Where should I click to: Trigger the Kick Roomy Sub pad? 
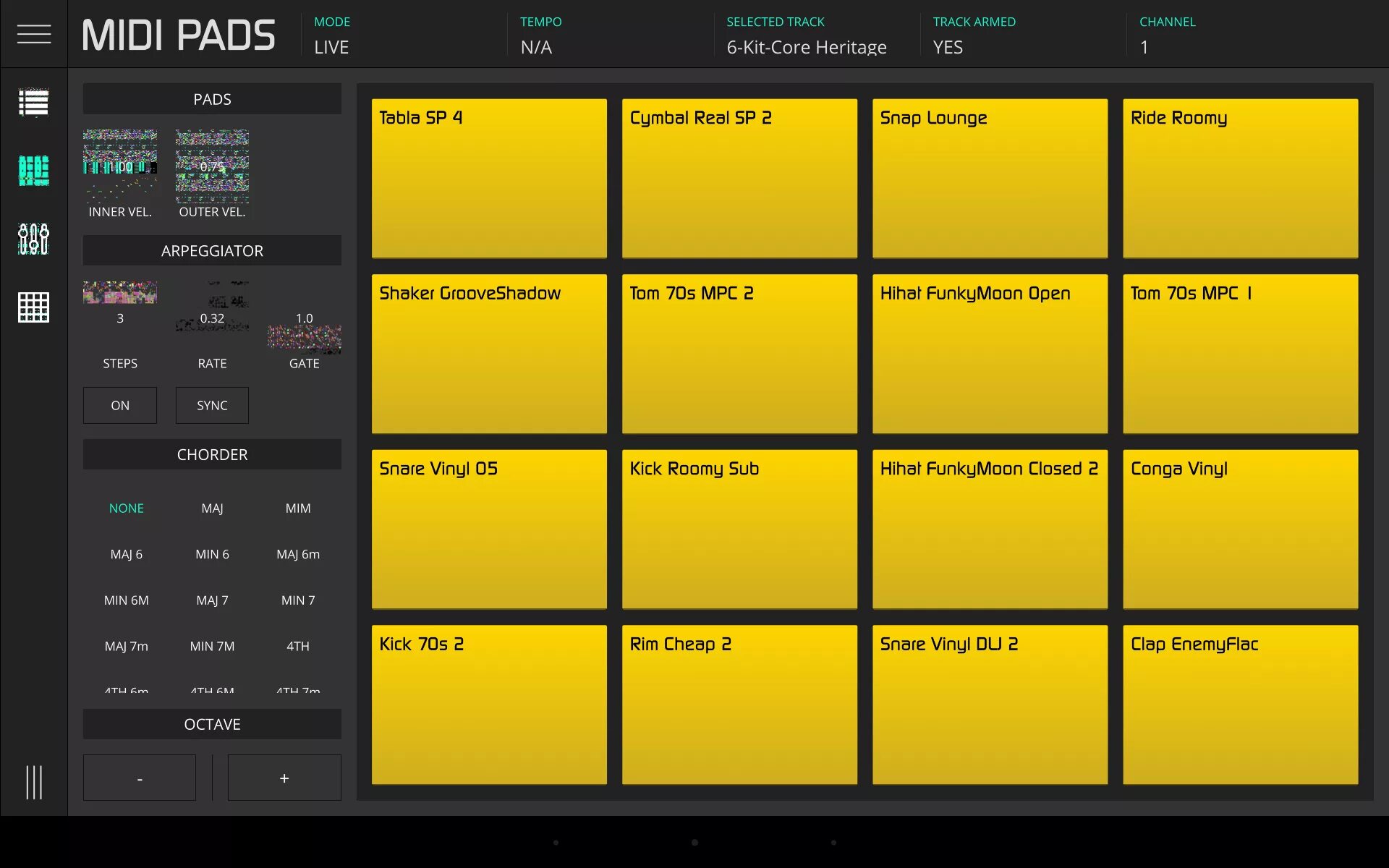point(739,529)
